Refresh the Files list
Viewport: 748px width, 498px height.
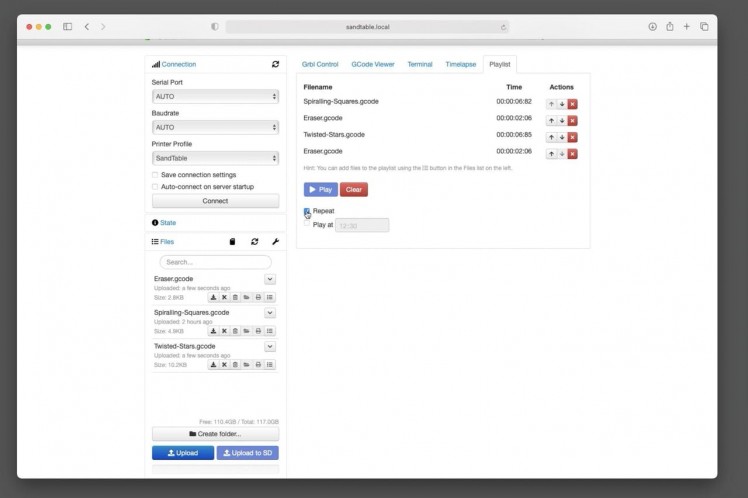point(255,242)
